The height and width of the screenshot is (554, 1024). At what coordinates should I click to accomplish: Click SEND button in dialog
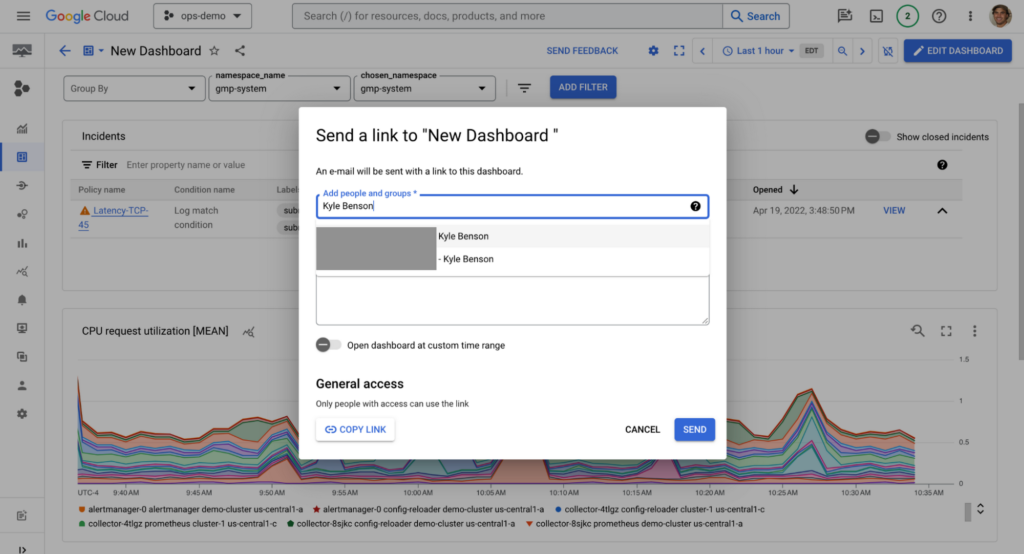pos(694,429)
